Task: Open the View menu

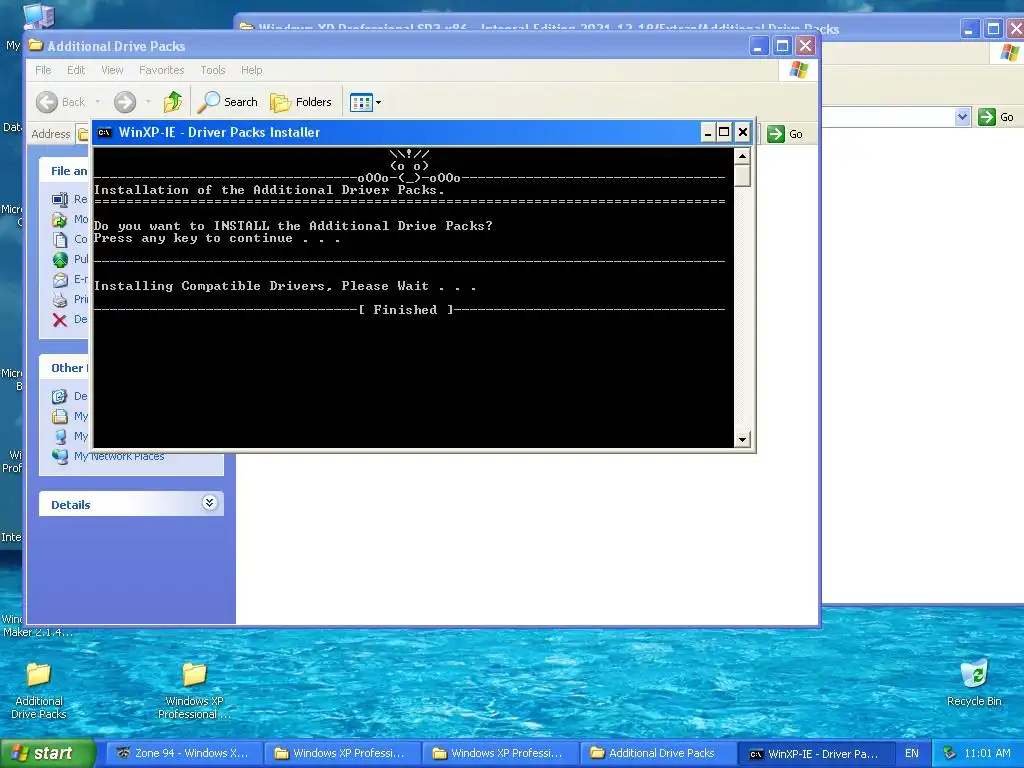Action: tap(112, 70)
